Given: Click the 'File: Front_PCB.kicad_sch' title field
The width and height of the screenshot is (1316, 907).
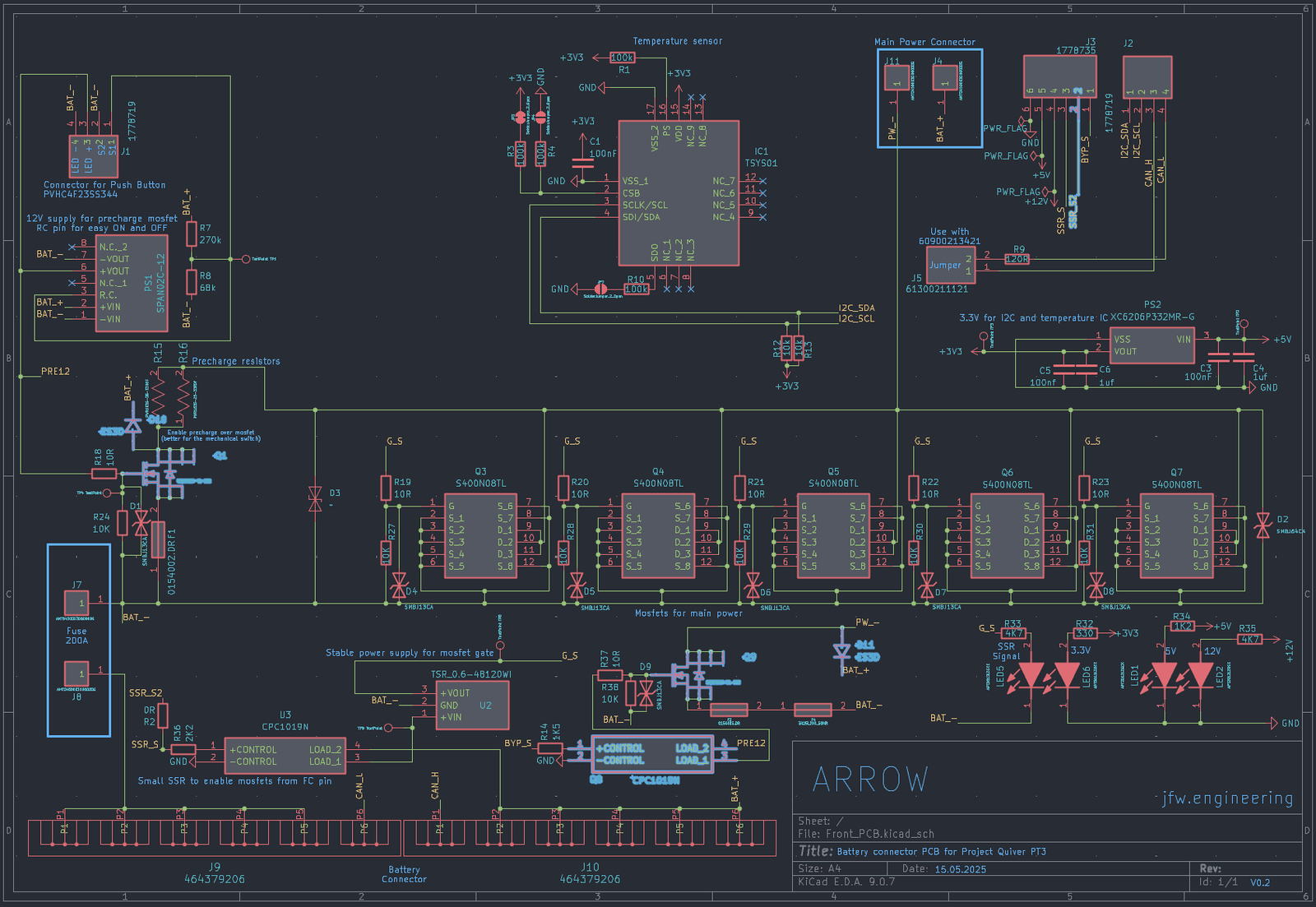Looking at the screenshot, I should pos(866,834).
